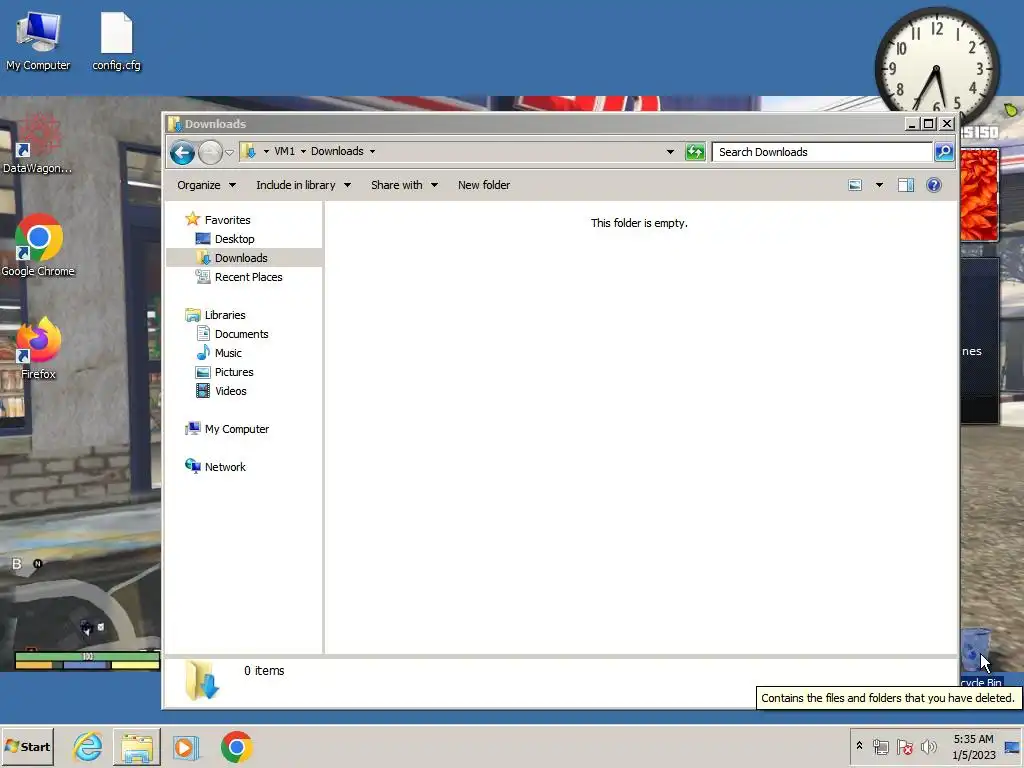This screenshot has height=768, width=1024.
Task: Open Desktop under Favorites
Action: (234, 239)
